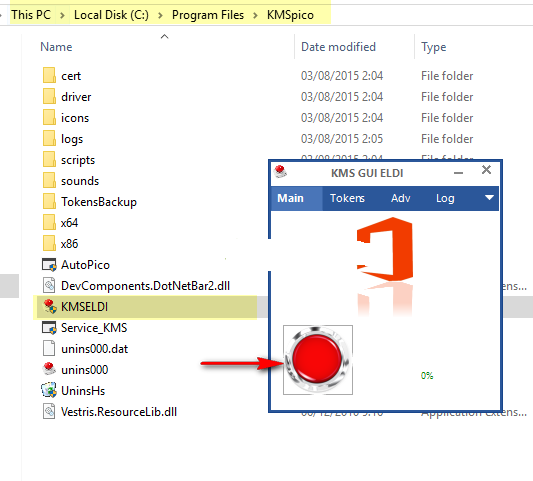The width and height of the screenshot is (533, 481).
Task: Select the folder name TokensBackup
Action: coord(99,202)
